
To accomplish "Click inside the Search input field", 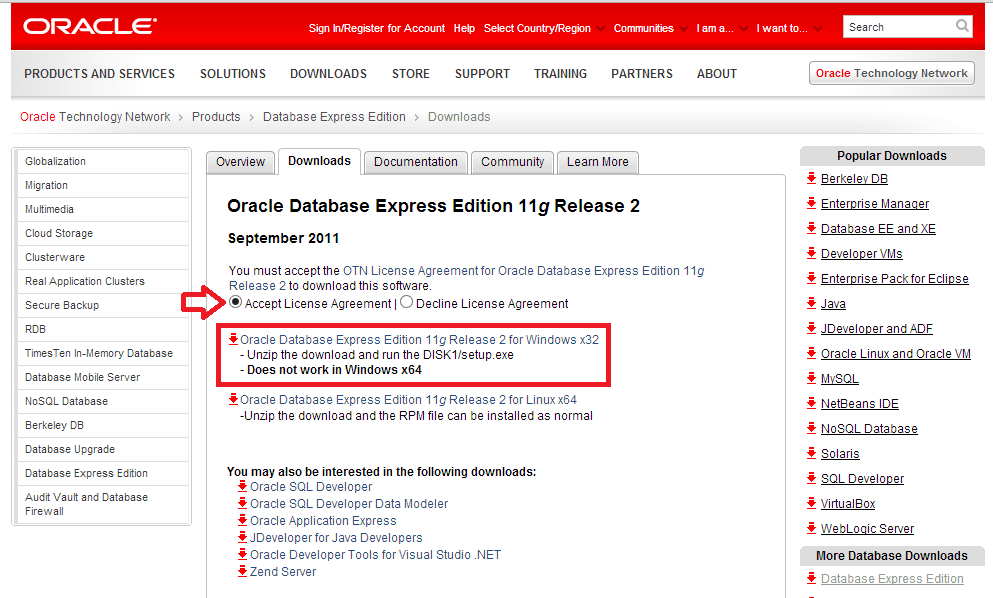I will 900,26.
